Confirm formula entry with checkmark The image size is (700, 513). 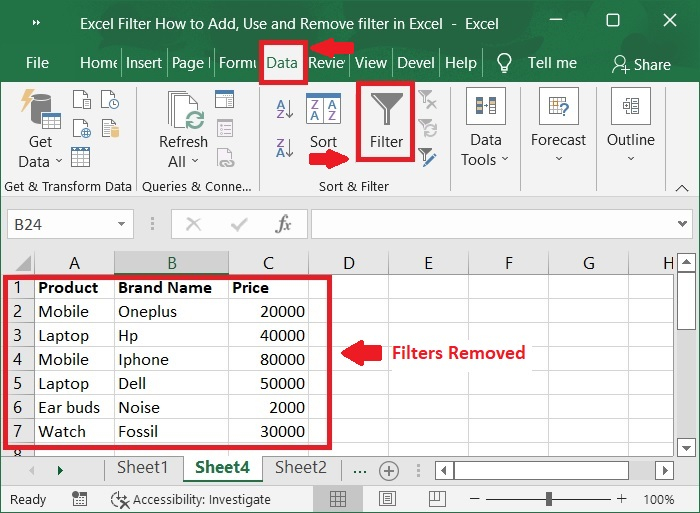[x=239, y=224]
